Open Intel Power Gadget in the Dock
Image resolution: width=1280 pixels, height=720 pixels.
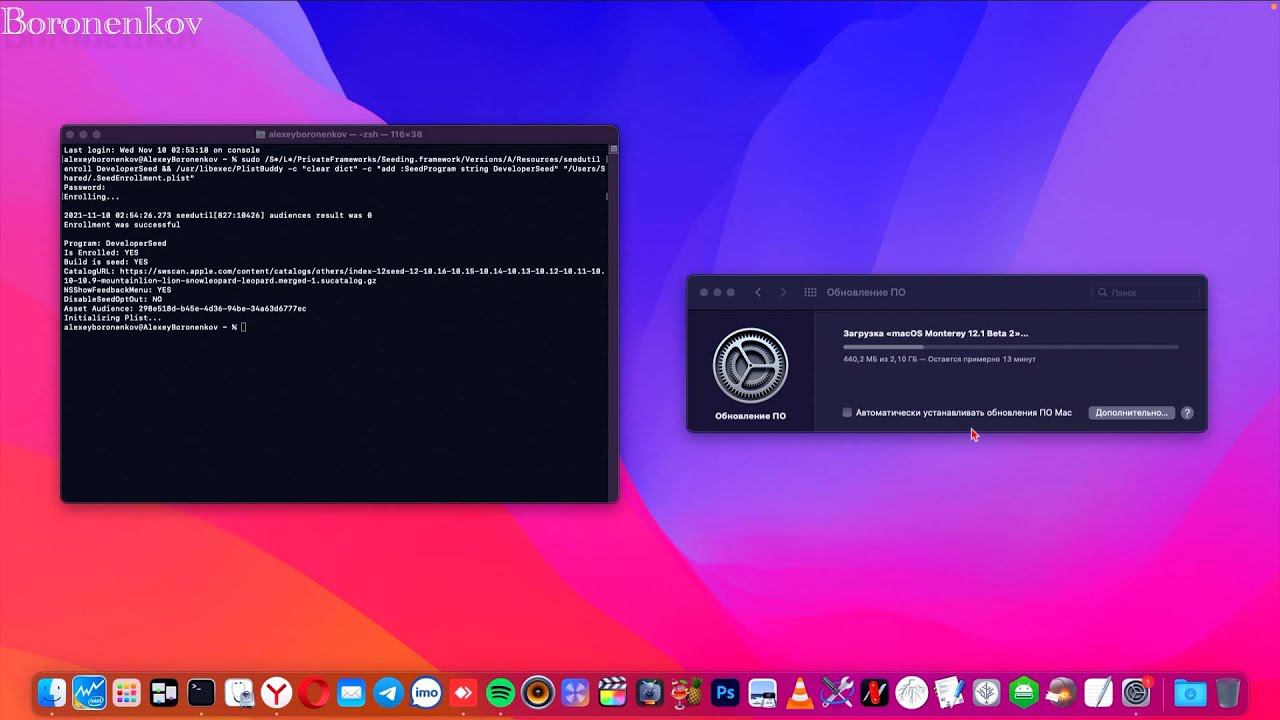pos(89,692)
